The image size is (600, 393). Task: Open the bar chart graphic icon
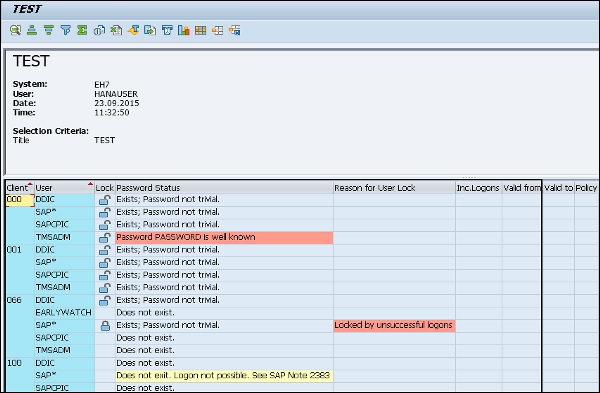(184, 30)
